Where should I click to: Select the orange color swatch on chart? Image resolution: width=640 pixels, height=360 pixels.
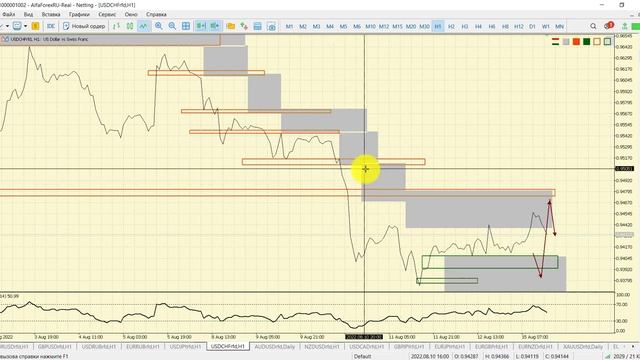[576, 42]
